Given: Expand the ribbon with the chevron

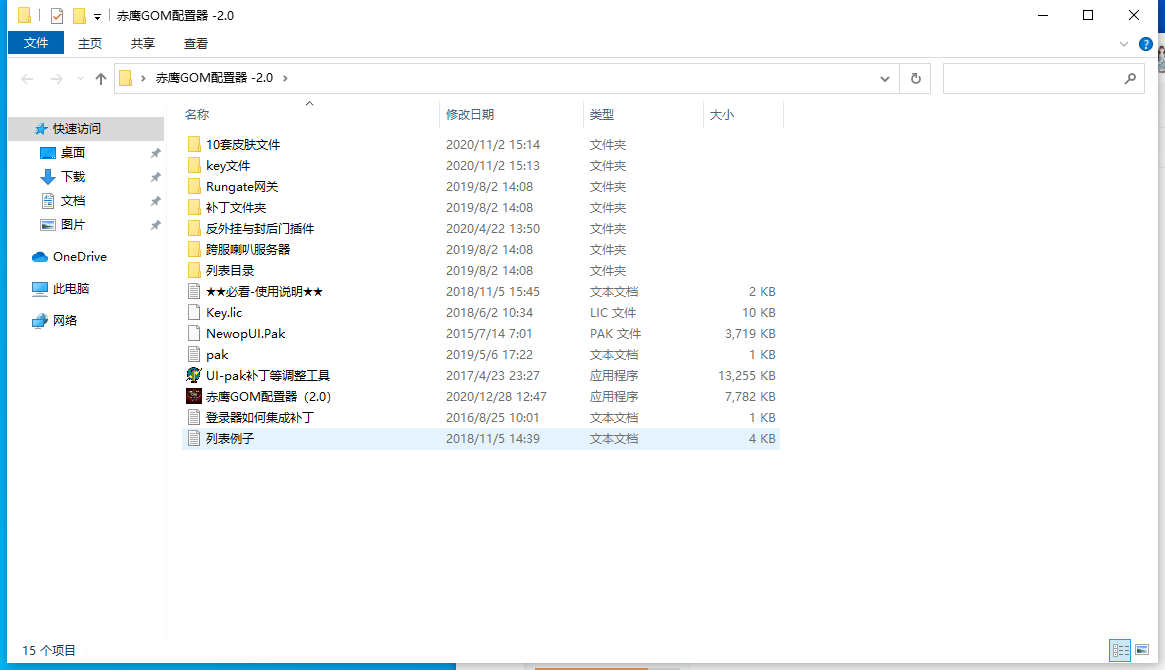Looking at the screenshot, I should point(1123,44).
